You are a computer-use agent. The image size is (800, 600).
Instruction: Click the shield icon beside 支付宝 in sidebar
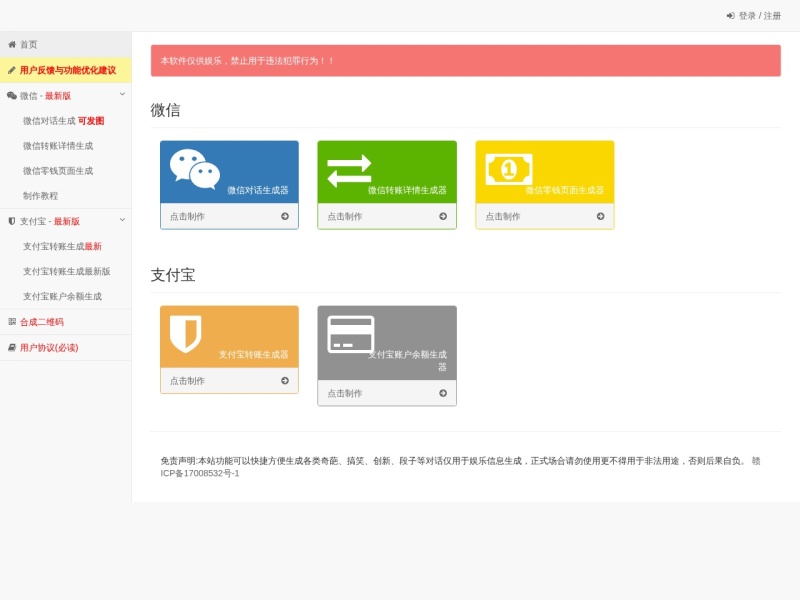[12, 221]
